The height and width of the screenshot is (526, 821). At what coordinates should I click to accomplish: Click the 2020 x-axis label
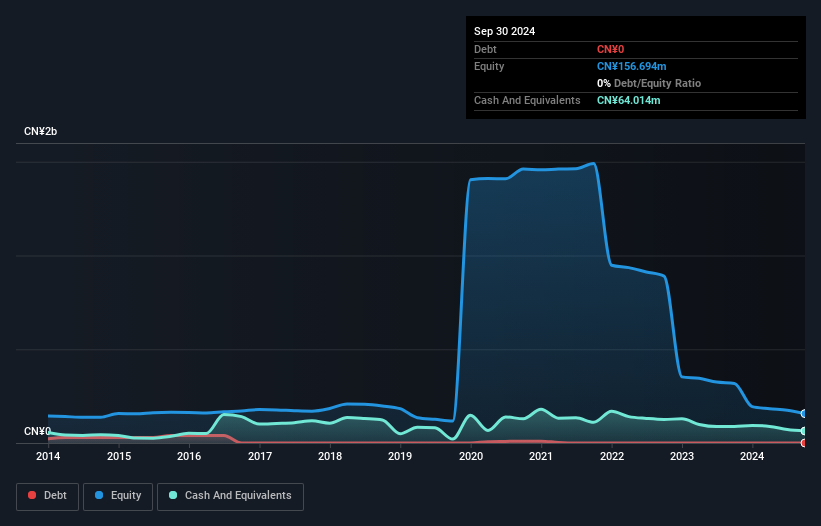[x=471, y=456]
